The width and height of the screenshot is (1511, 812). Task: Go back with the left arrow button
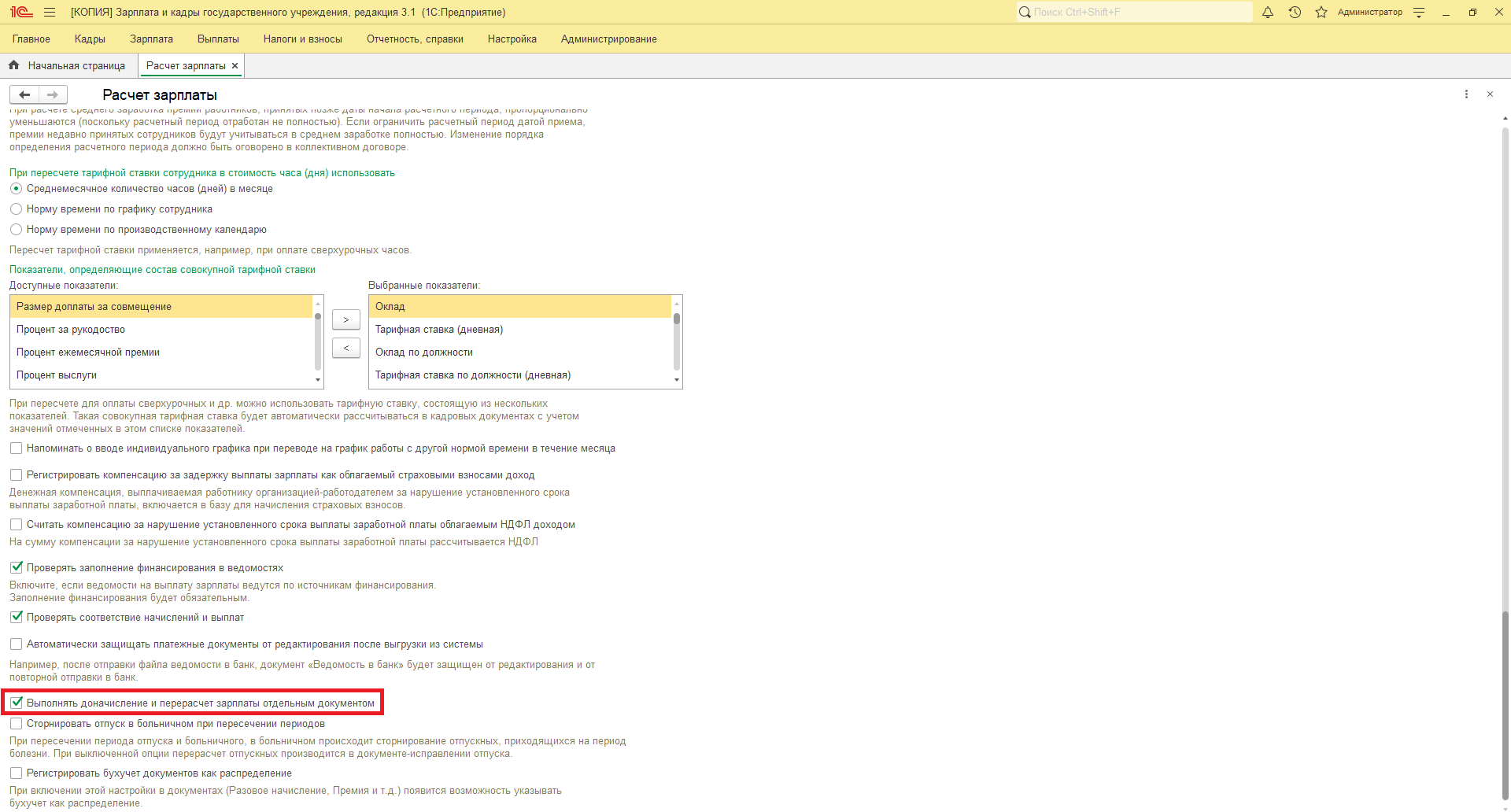[x=24, y=94]
